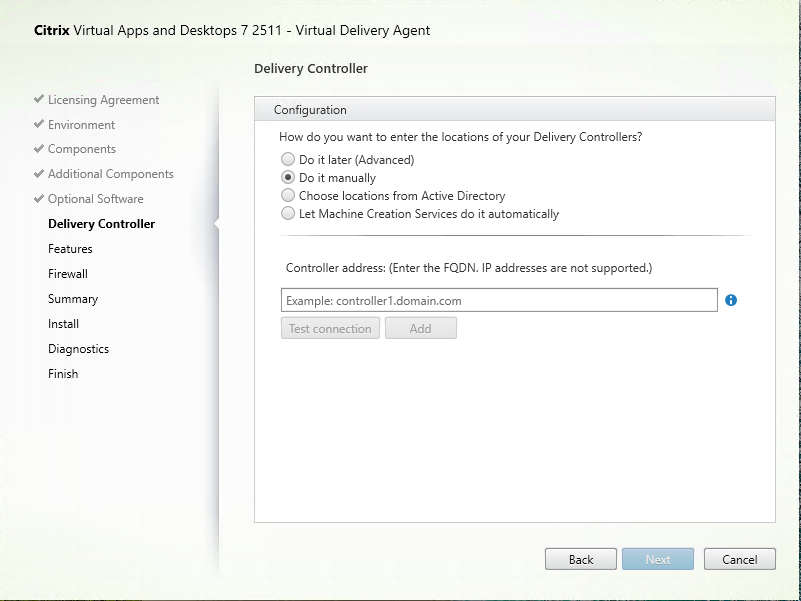Click the checkmark next to Environment
Screen dimensions: 801x601
click(39, 125)
